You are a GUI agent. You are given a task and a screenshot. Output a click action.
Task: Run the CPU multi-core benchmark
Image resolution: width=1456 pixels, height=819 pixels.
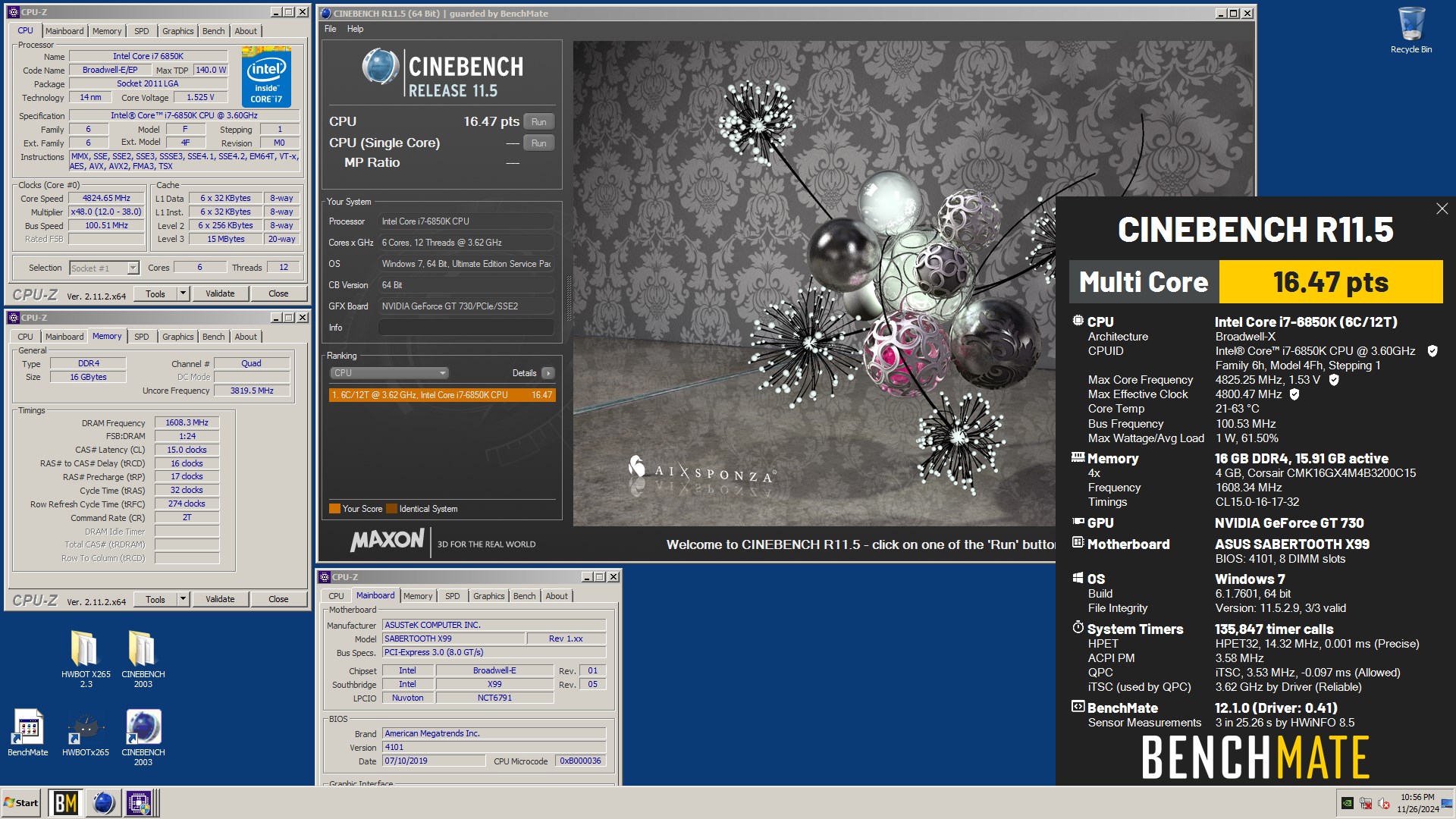pos(539,122)
